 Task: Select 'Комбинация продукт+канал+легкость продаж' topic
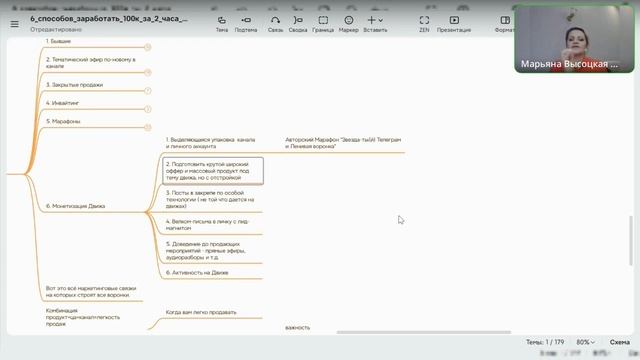pos(83,317)
